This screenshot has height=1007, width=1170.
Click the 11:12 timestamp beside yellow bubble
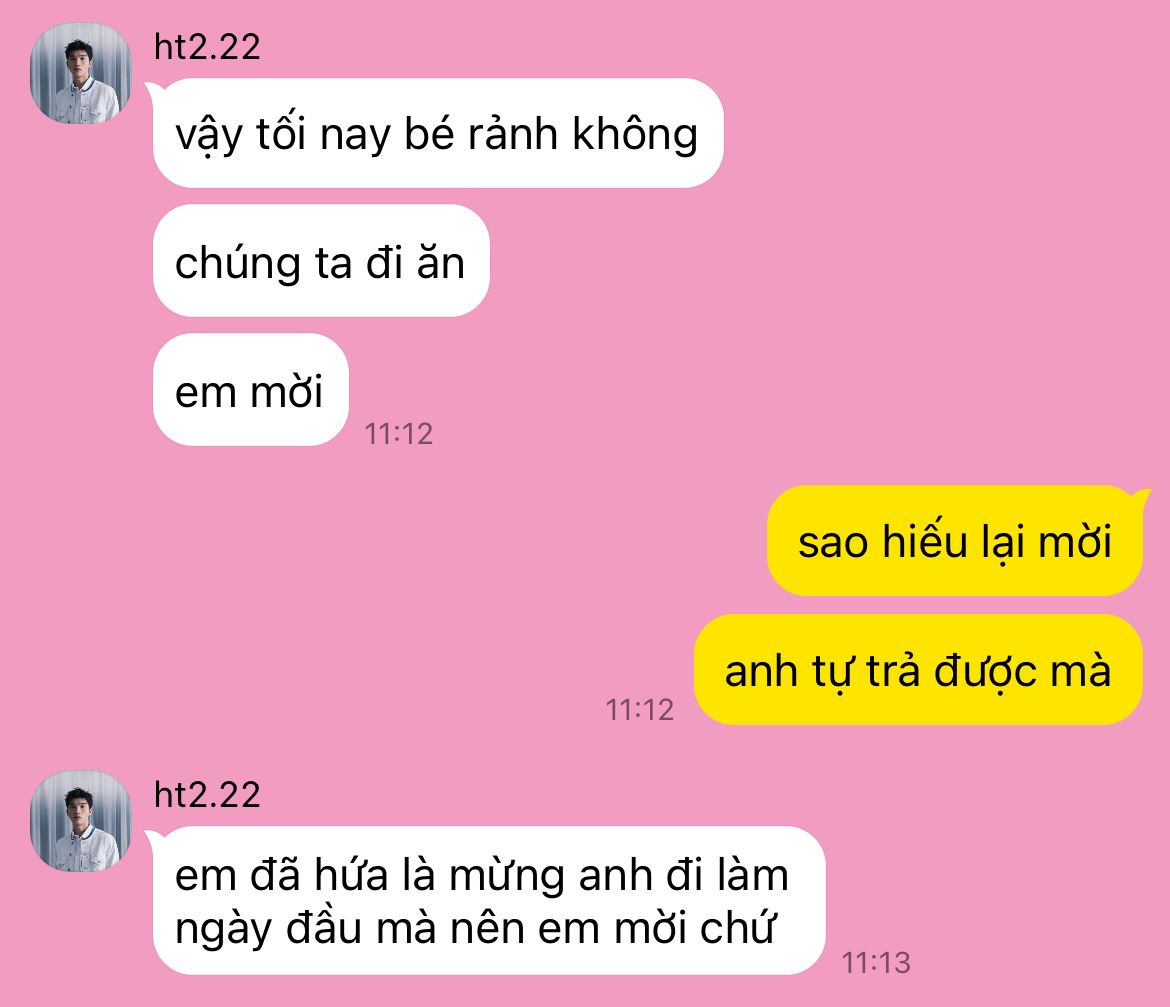[x=639, y=710]
